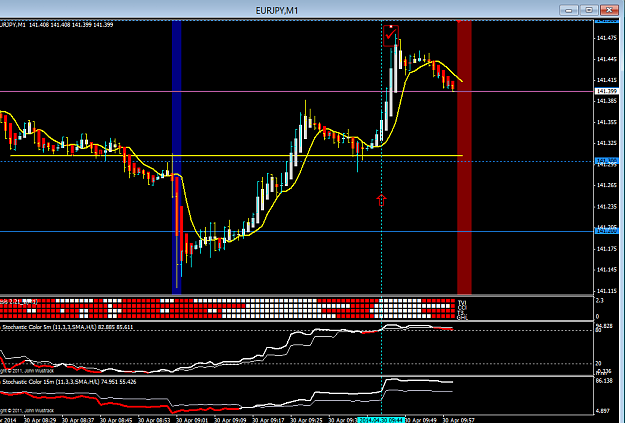The width and height of the screenshot is (625, 423).
Task: Click the 141.355 price axis label
Action: pyautogui.click(x=607, y=122)
